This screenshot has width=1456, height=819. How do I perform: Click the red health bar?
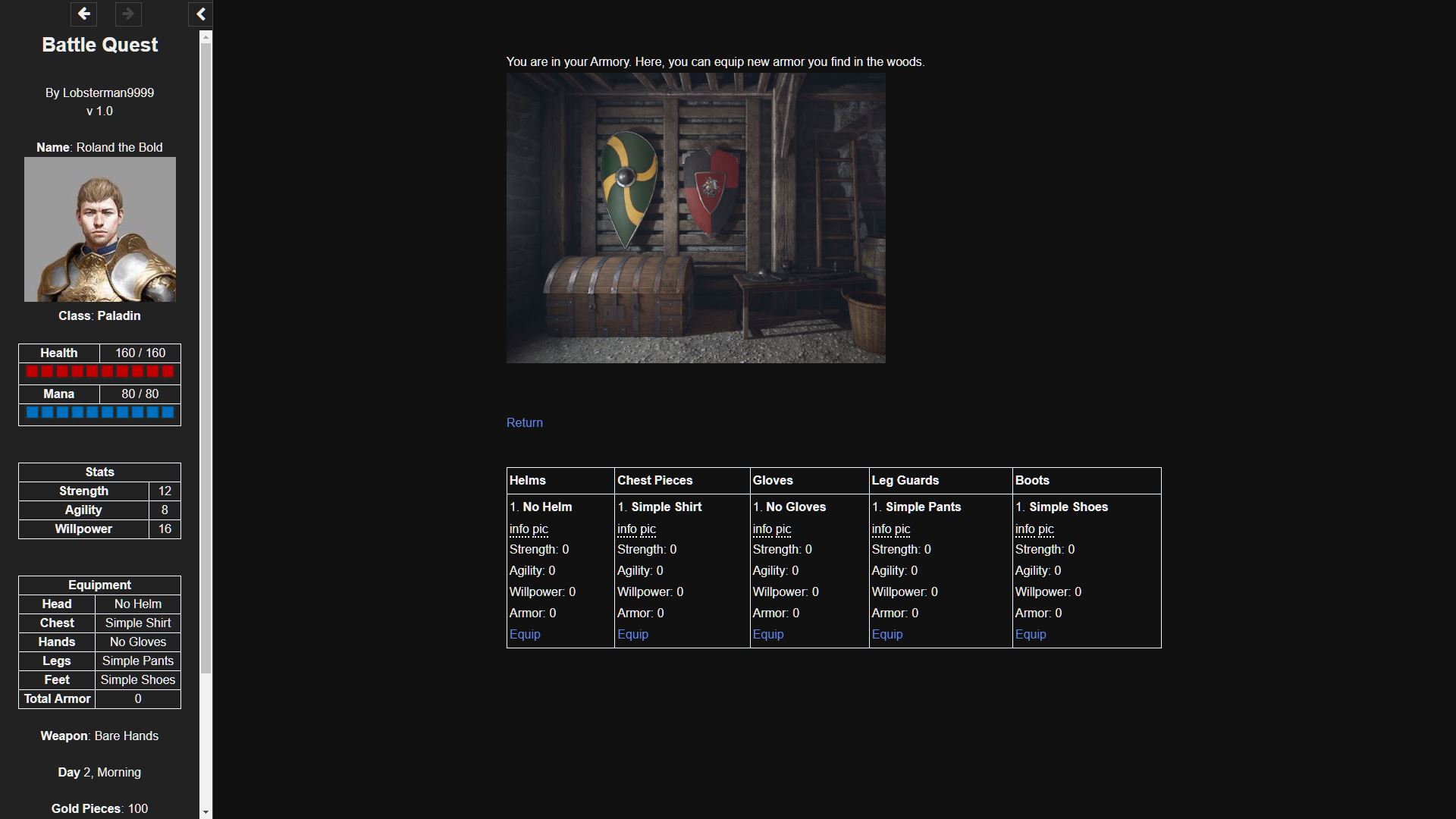pos(99,372)
